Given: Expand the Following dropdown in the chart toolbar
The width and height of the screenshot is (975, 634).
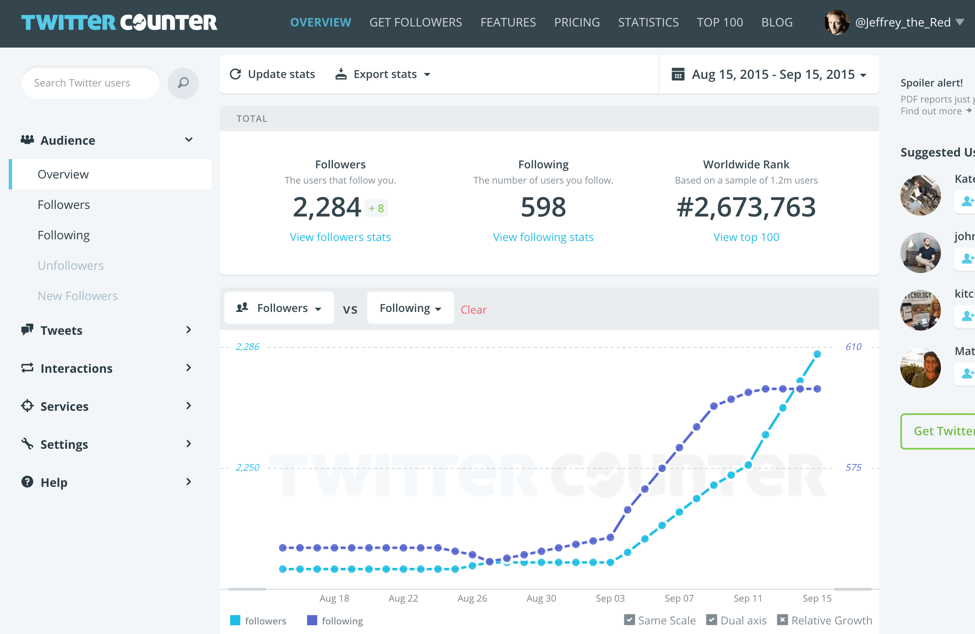Looking at the screenshot, I should click(x=410, y=307).
